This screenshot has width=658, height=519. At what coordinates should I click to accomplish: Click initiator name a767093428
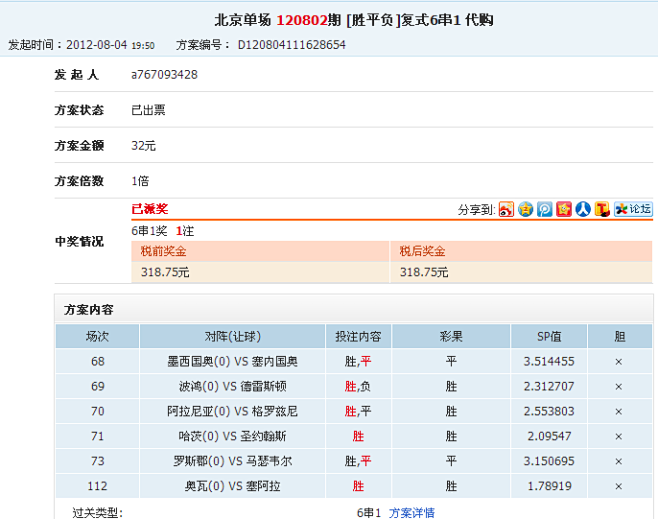click(164, 75)
